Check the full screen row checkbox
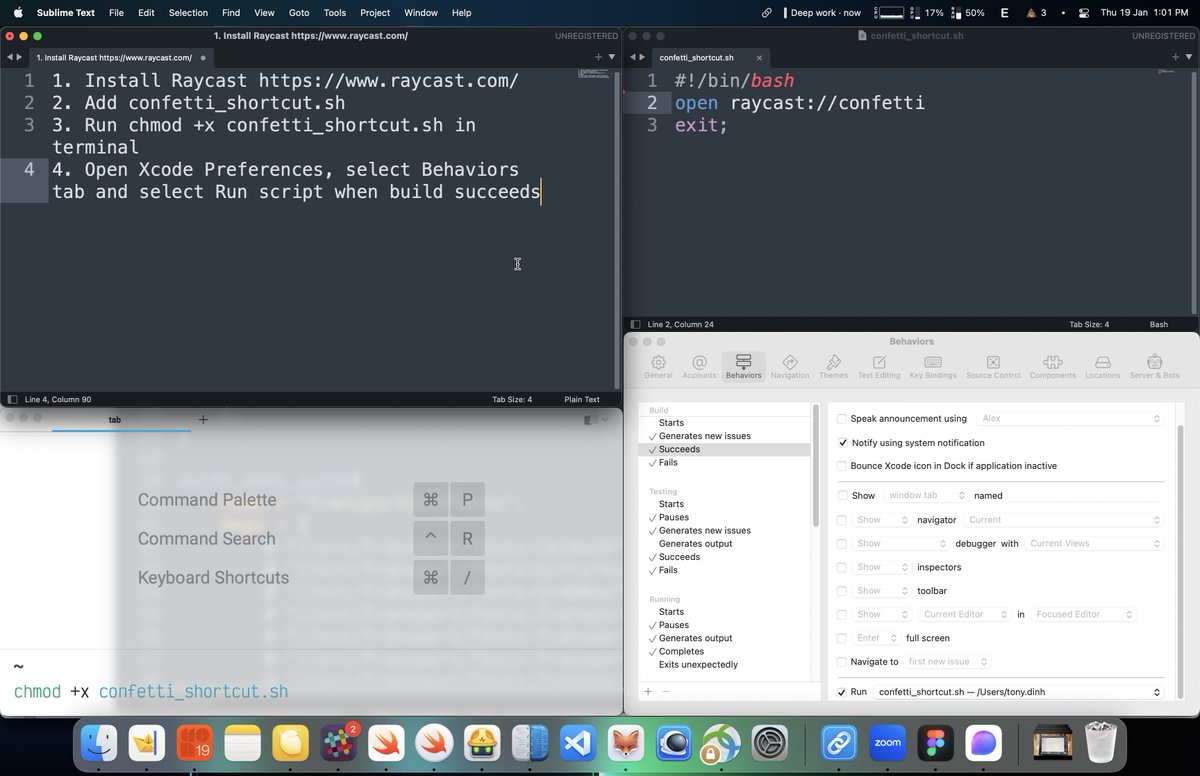The image size is (1200, 776). [x=841, y=638]
